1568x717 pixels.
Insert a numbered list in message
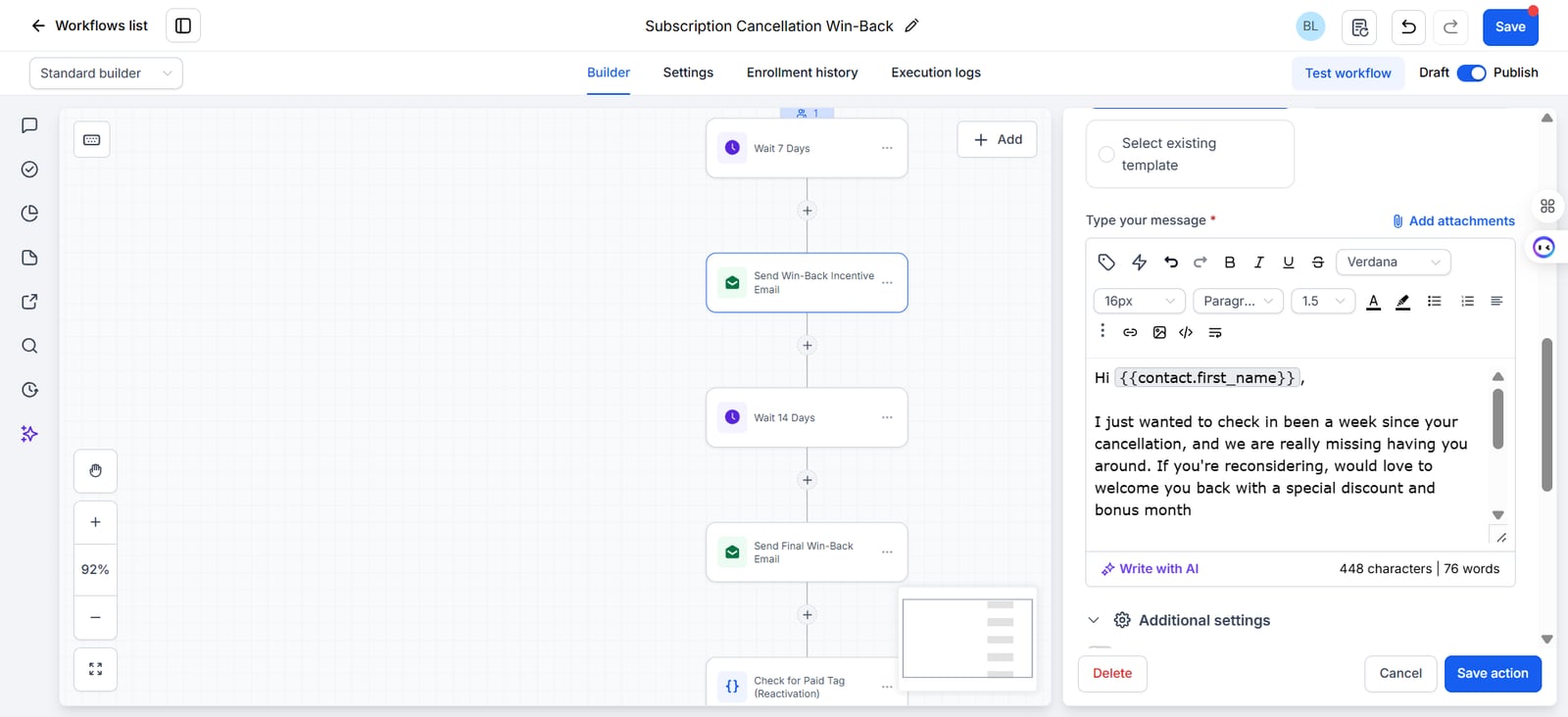[1467, 301]
